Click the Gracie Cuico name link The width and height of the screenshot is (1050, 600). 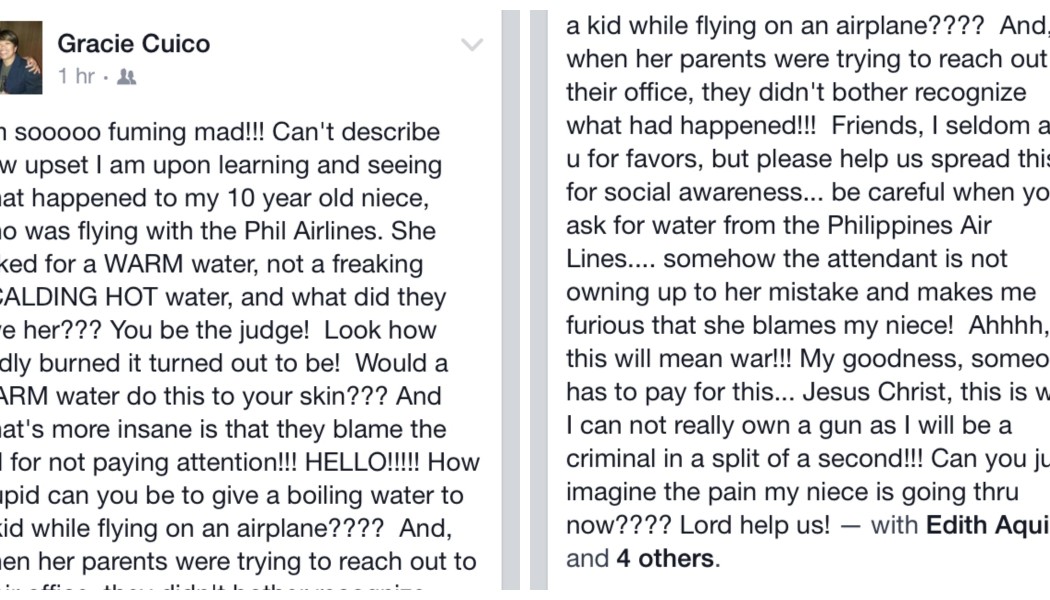click(x=134, y=44)
